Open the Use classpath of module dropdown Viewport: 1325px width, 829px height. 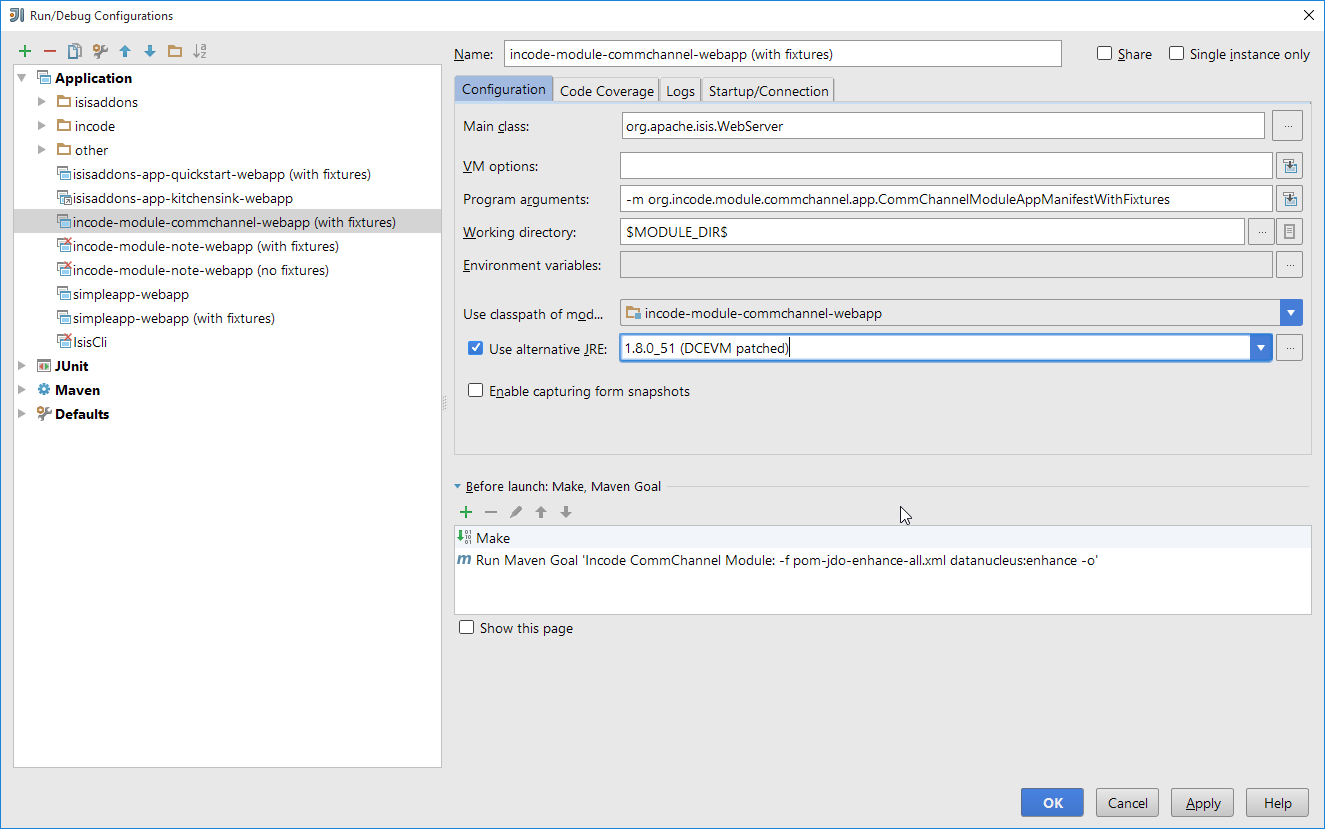pos(1291,313)
